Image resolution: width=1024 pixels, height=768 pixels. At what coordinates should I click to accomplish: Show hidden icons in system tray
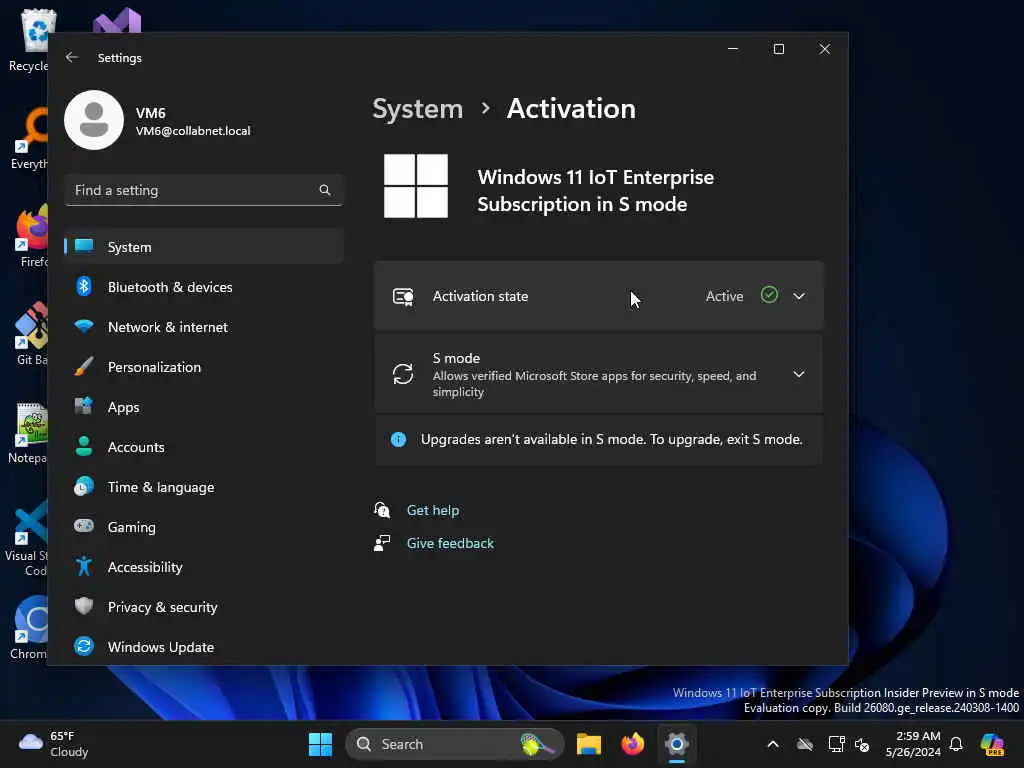pos(773,744)
